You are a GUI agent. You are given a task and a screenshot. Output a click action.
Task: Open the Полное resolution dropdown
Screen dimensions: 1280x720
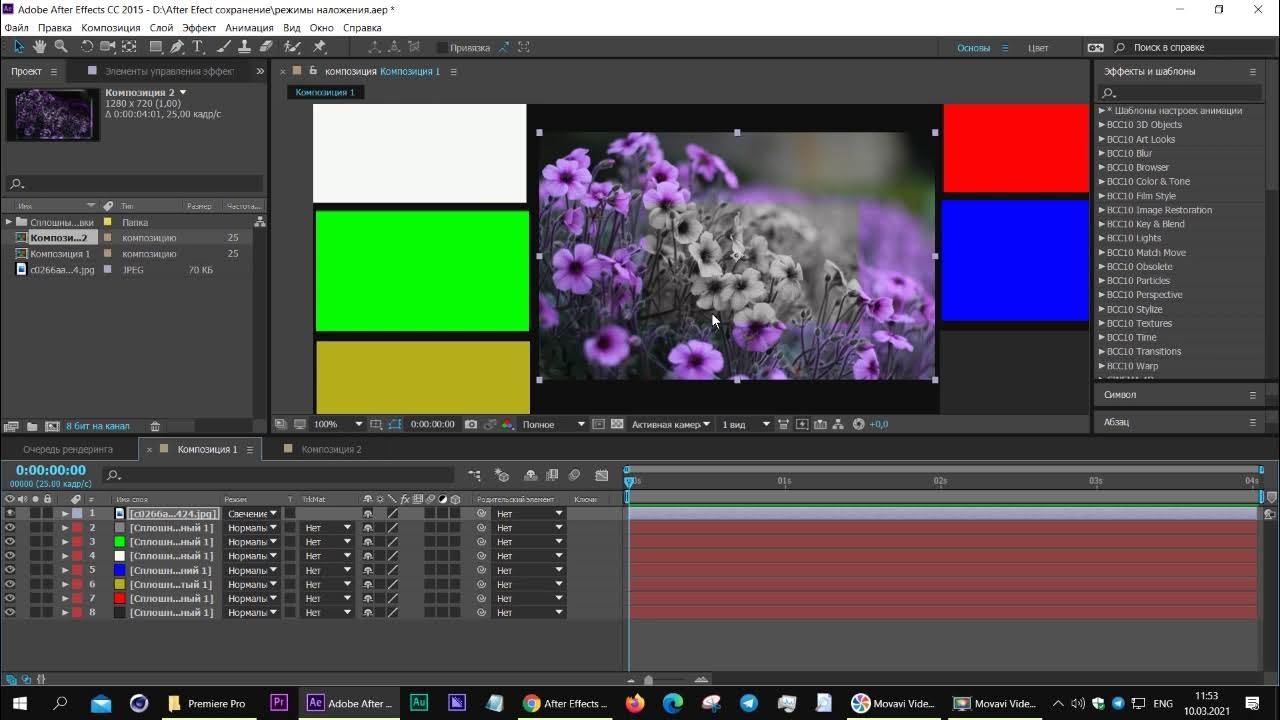(x=553, y=424)
